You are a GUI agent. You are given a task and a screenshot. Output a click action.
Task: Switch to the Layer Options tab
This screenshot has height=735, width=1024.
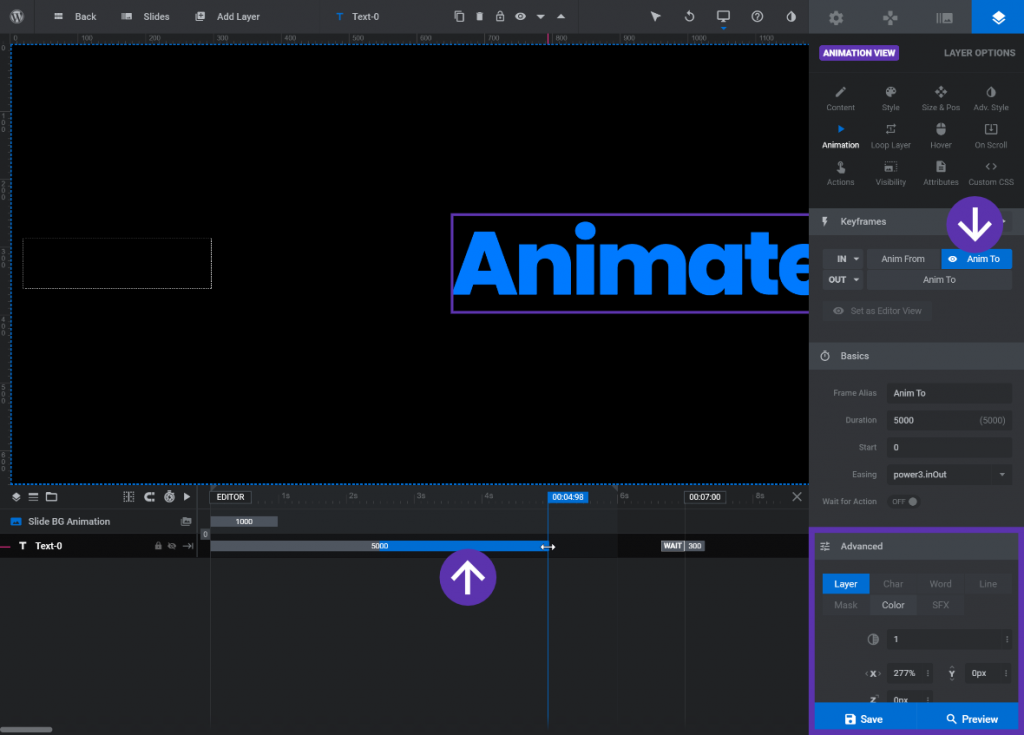979,52
